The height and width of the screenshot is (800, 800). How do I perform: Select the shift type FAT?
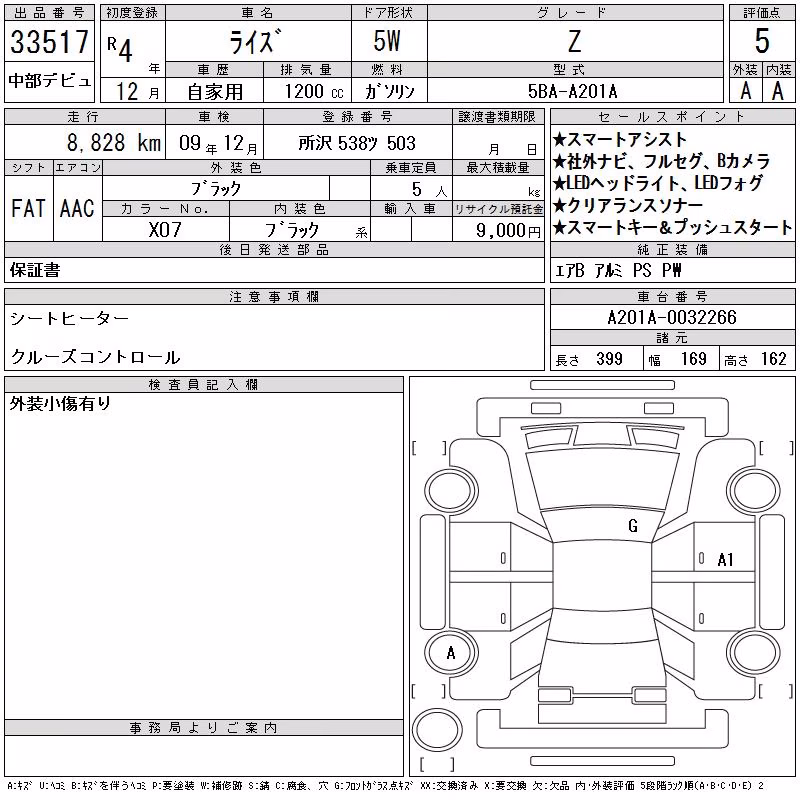click(x=28, y=208)
